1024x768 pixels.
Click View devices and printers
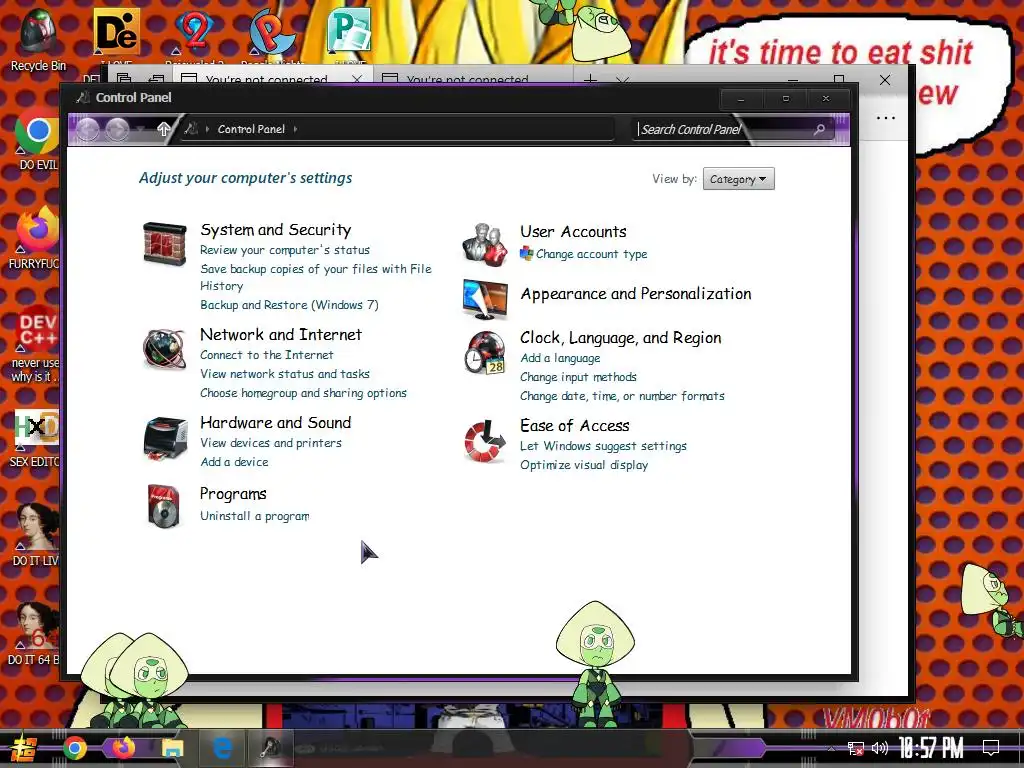(271, 443)
